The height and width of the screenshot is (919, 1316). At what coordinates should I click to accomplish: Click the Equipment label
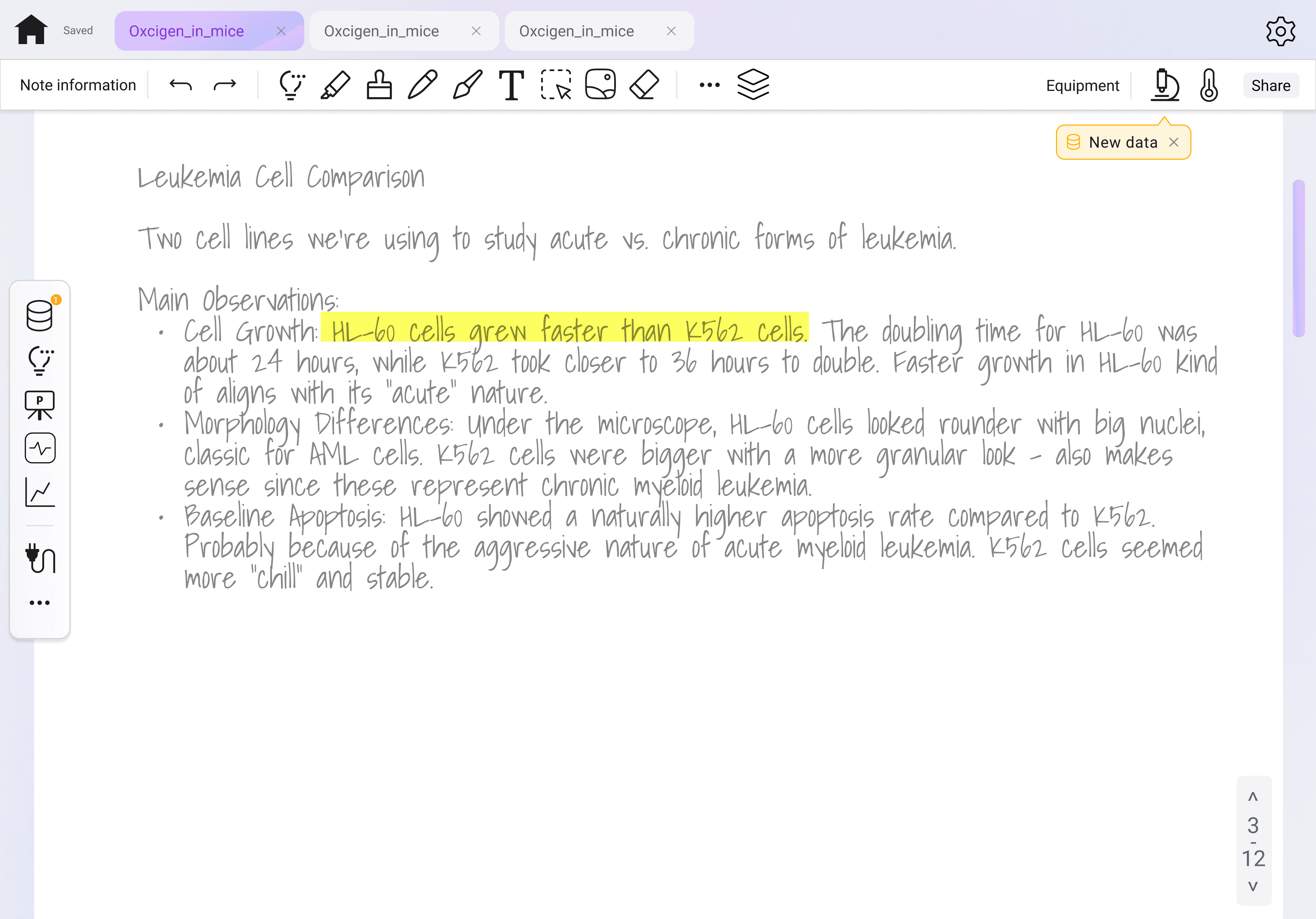click(1082, 85)
